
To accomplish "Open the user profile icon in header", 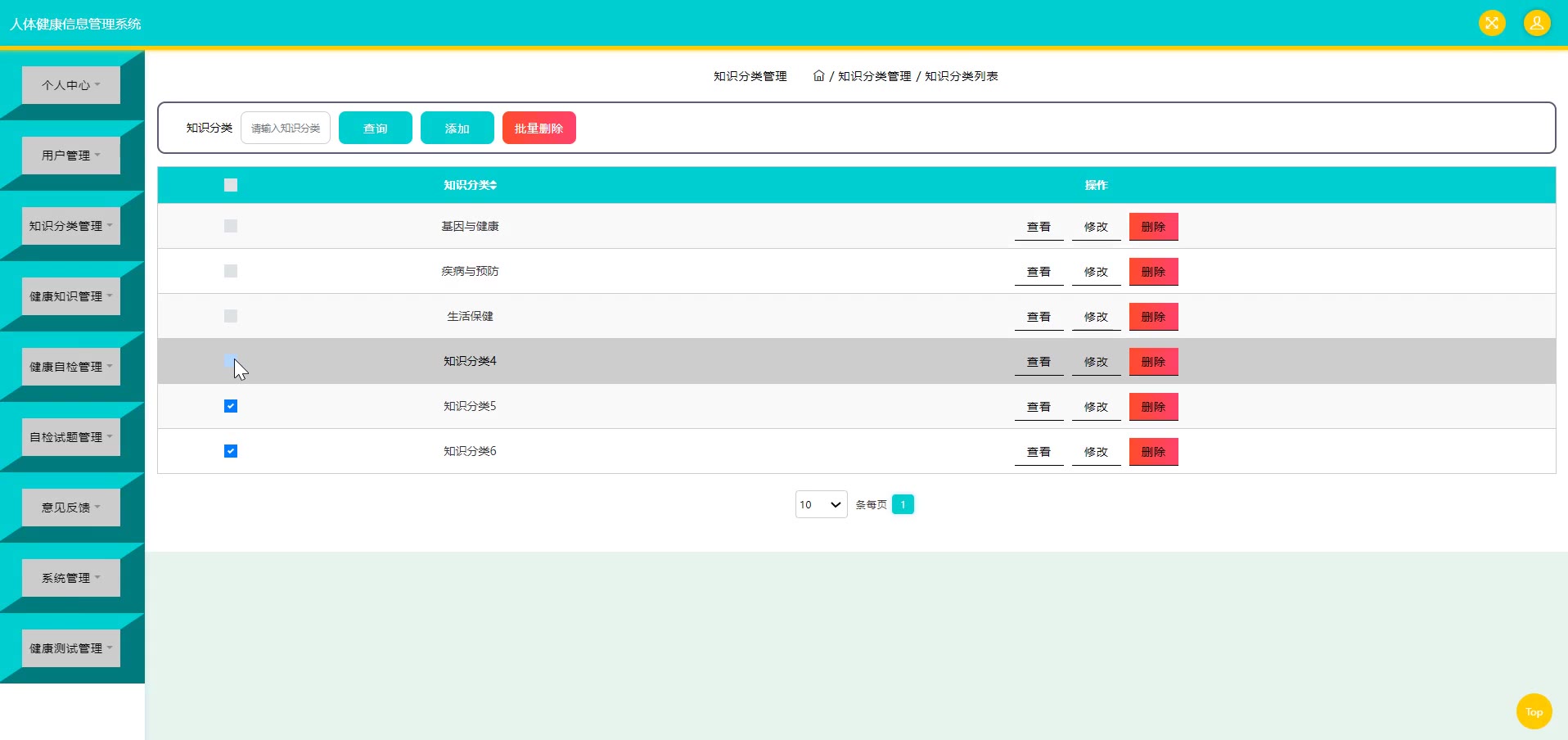I will coord(1537,23).
